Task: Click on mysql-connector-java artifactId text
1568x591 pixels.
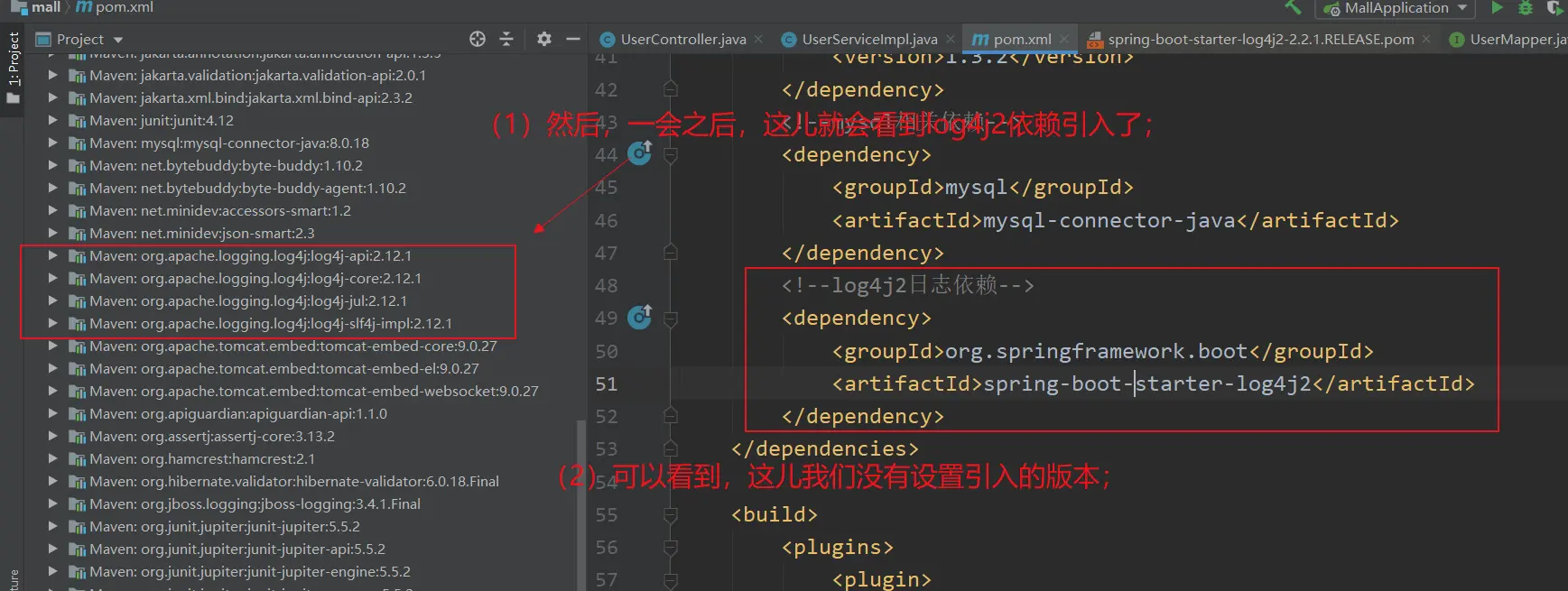Action: [x=1109, y=220]
